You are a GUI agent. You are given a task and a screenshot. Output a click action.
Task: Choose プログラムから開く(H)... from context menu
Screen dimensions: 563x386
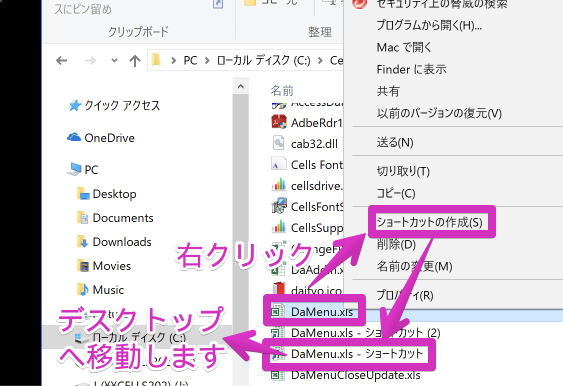(x=429, y=25)
